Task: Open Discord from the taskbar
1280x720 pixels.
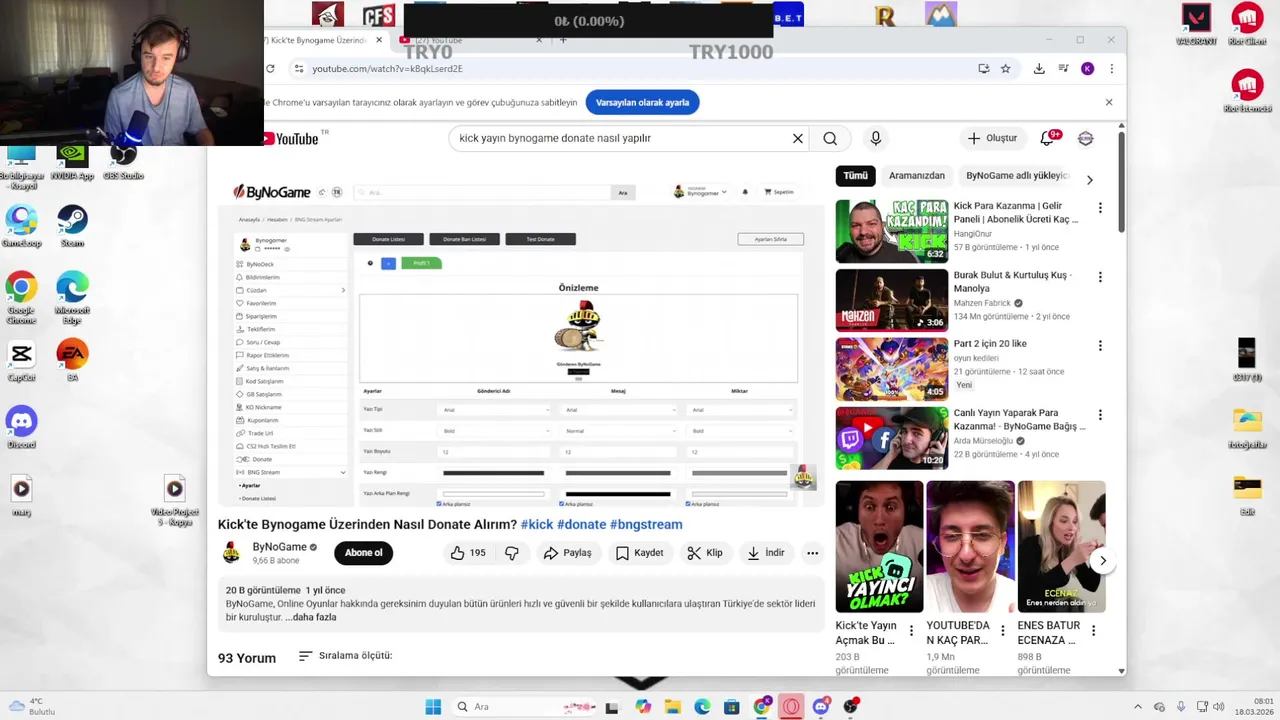Action: coord(821,707)
